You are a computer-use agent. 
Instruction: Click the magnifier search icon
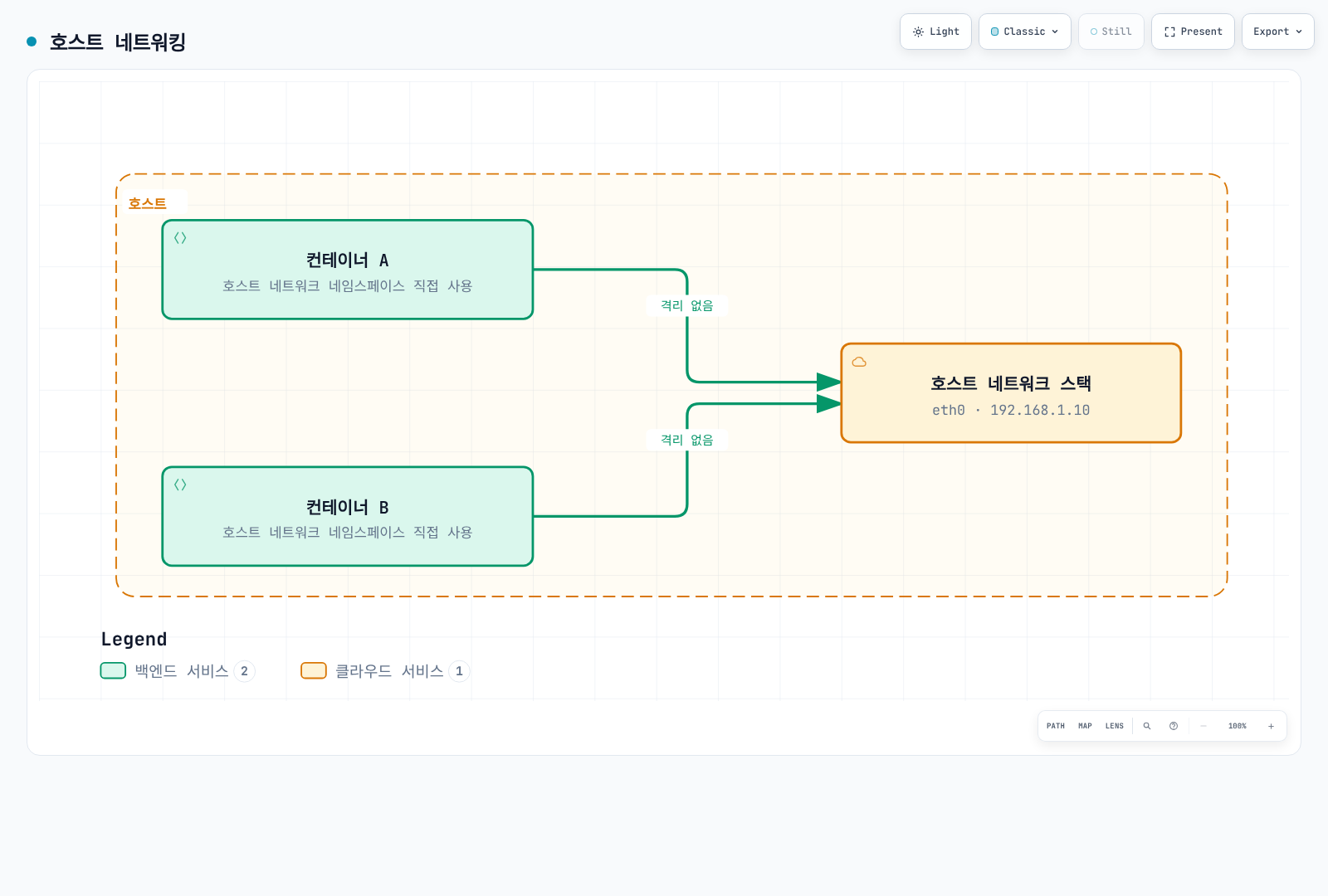(x=1147, y=726)
